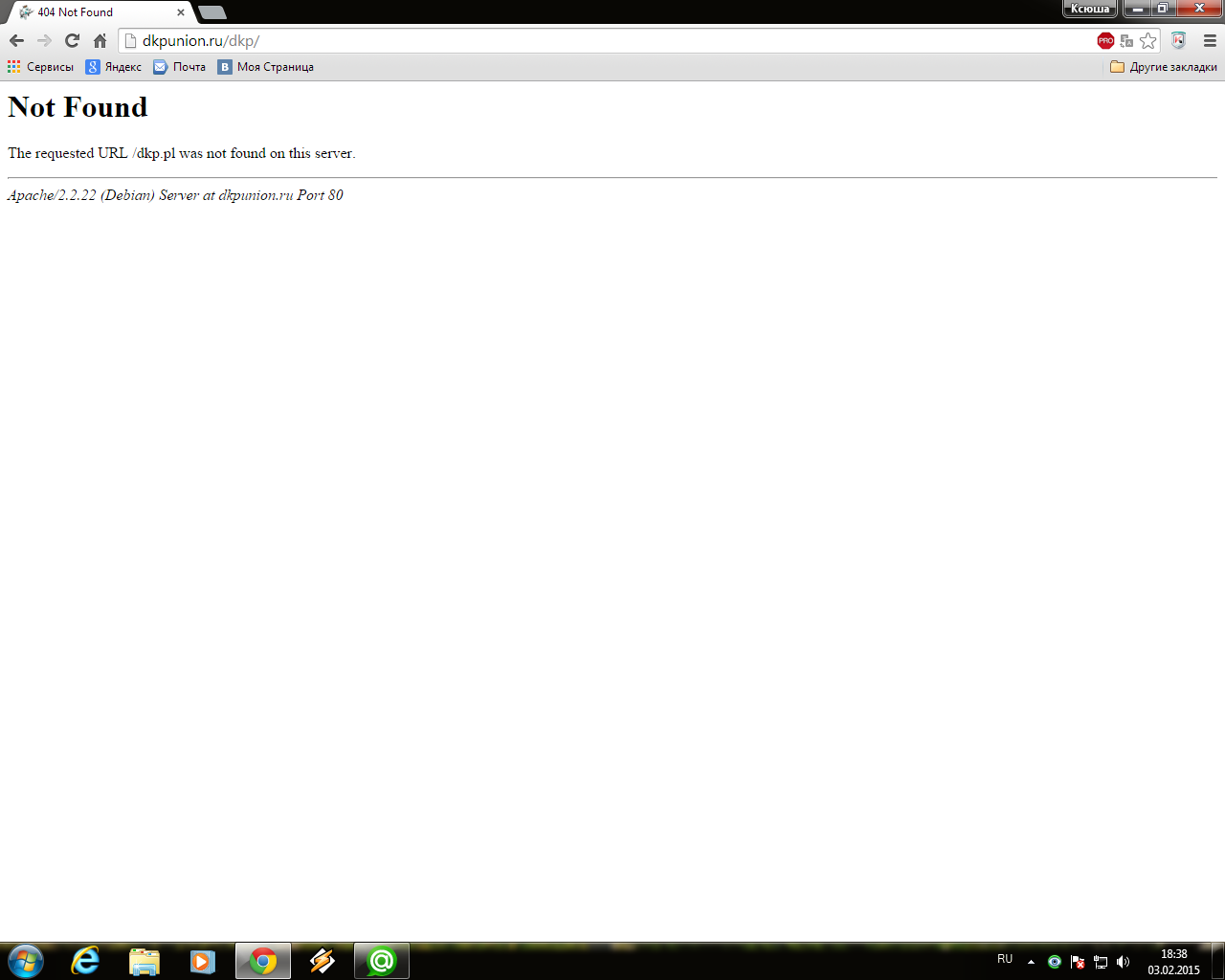Open the Windows Start menu orb

click(25, 961)
